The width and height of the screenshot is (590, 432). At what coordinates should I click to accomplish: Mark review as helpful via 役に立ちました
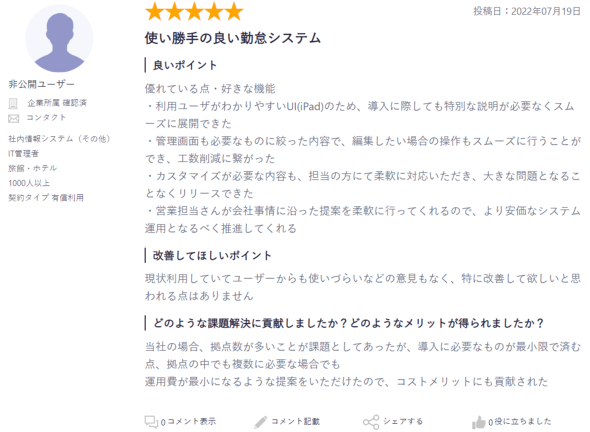click(520, 422)
